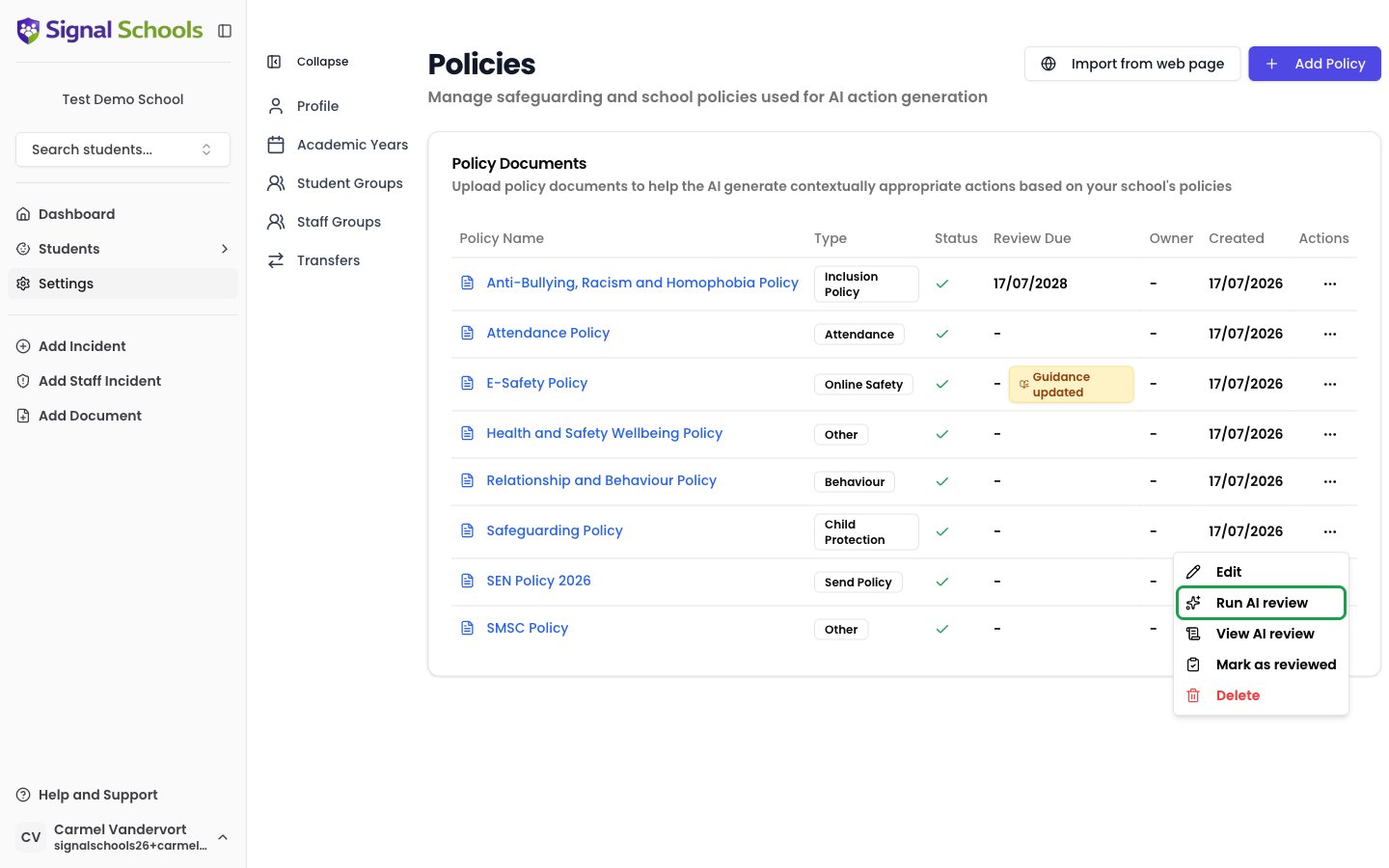Choose View AI review in context menu
The image size is (1389, 868).
(1261, 634)
